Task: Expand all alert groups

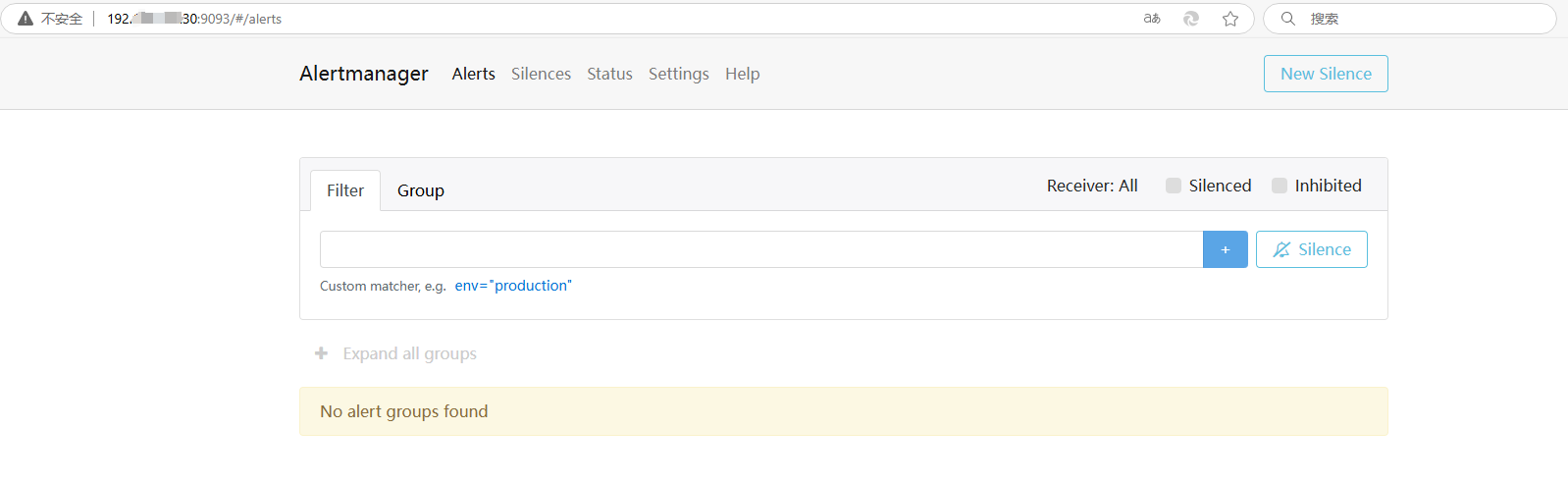Action: 409,353
